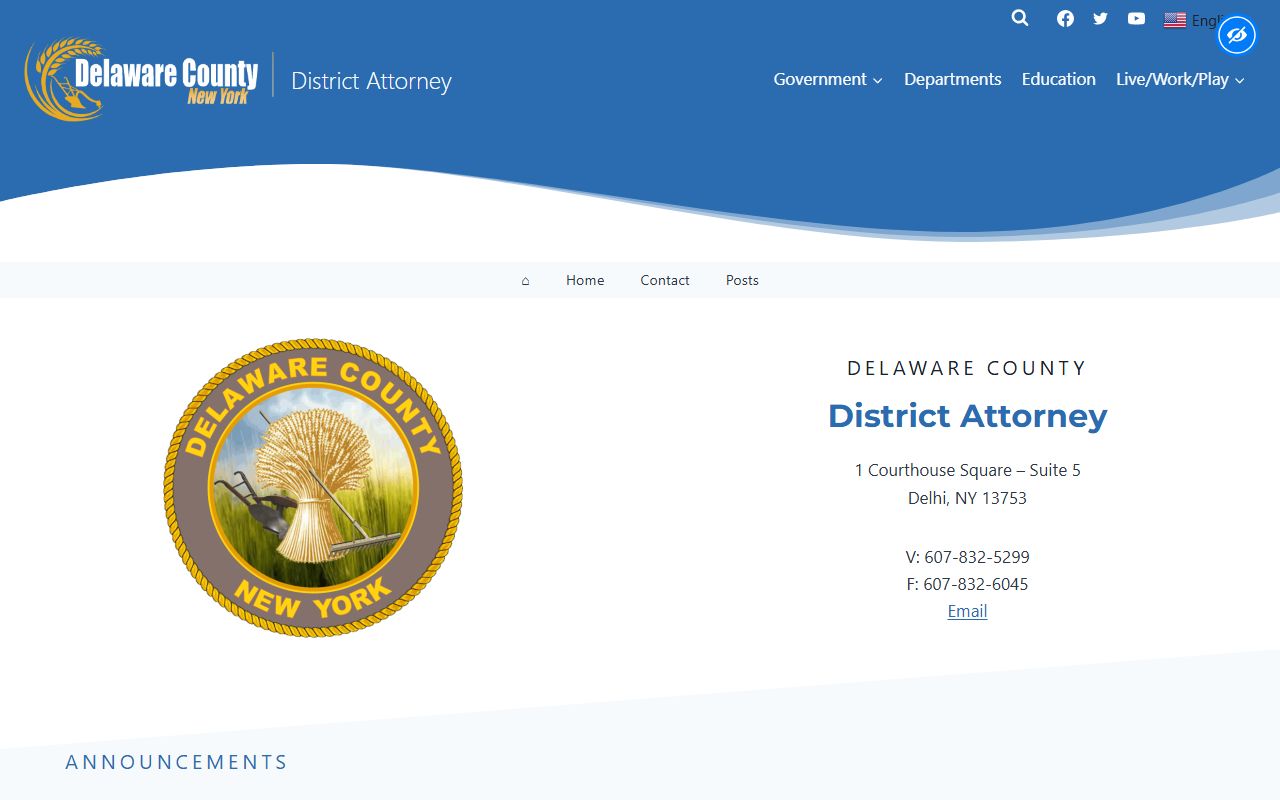Screen dimensions: 1280x800
Task: Click the blue District Attorney heading
Action: coord(967,415)
